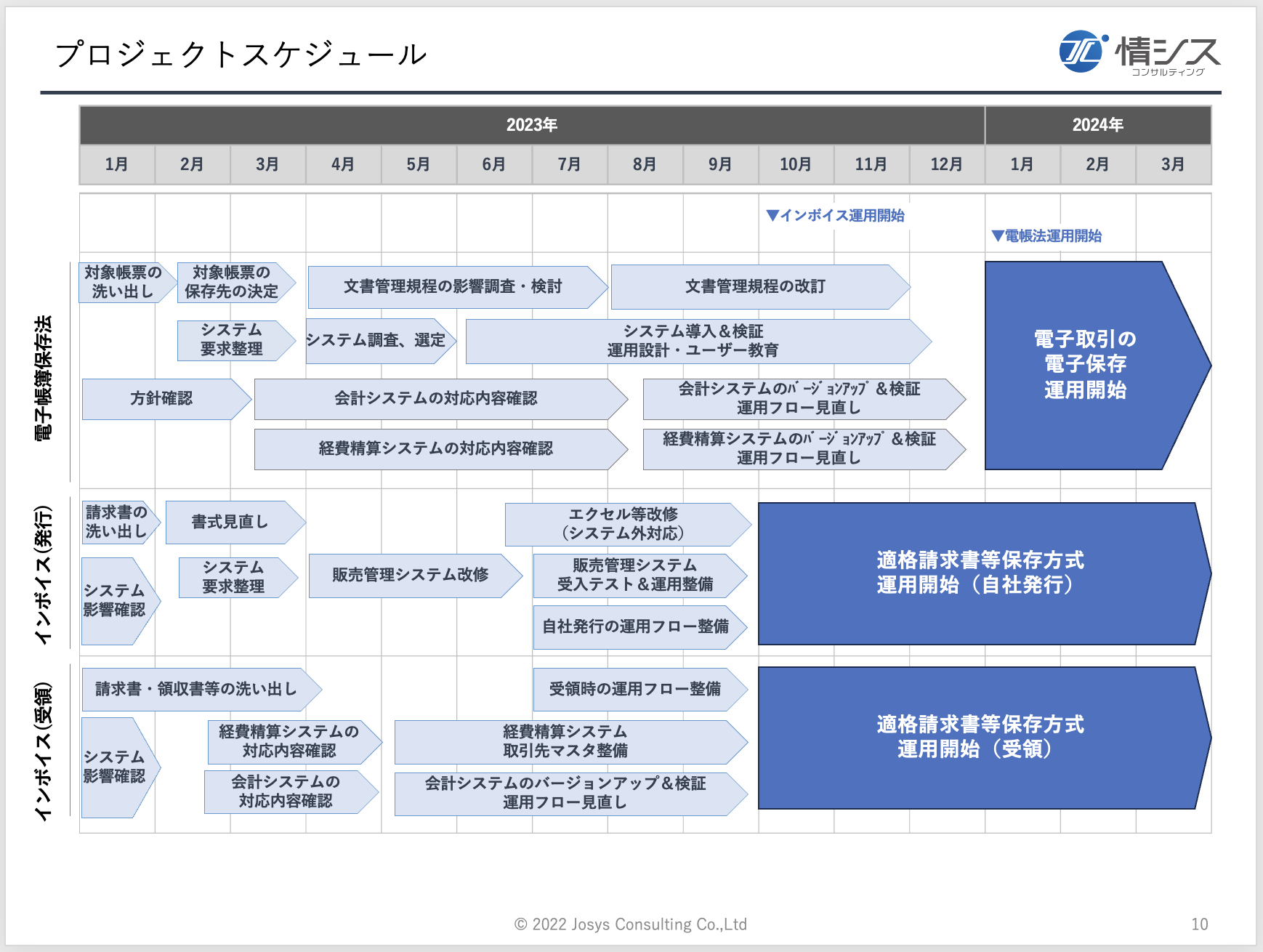Select the インボイス（受領） row label
Image resolution: width=1263 pixels, height=952 pixels.
45,749
